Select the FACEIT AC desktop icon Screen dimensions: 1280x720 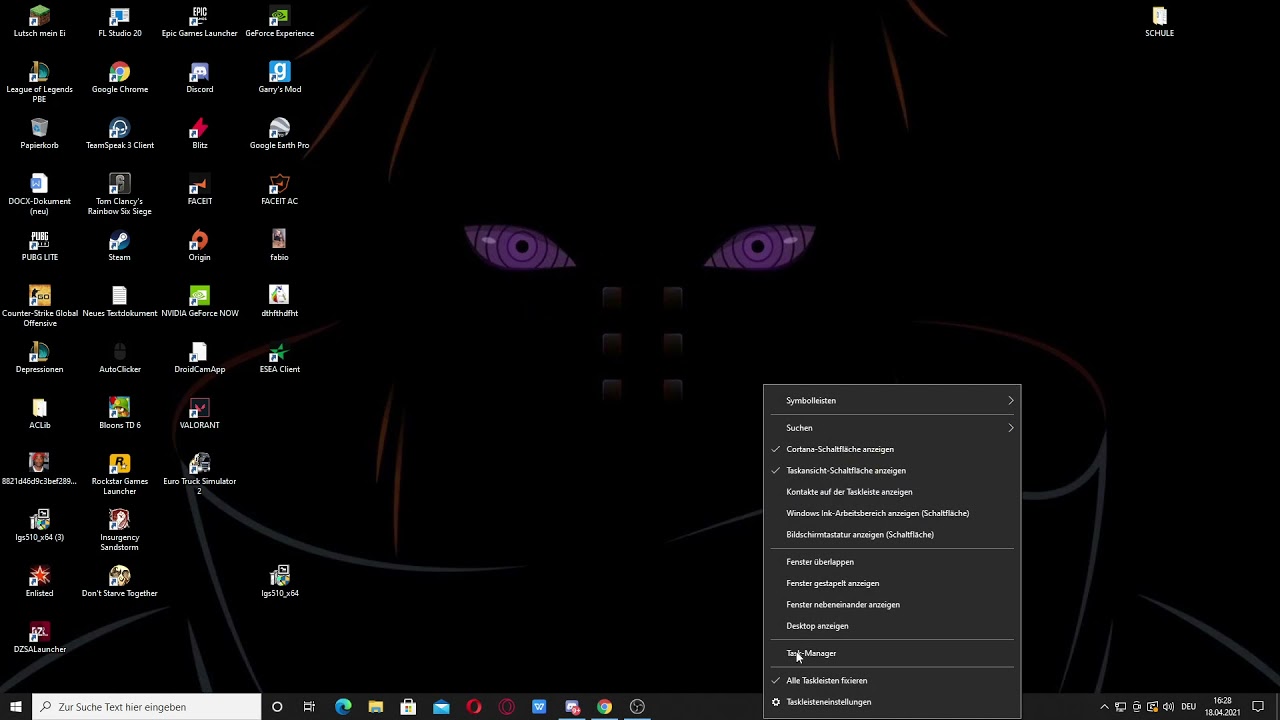[279, 190]
